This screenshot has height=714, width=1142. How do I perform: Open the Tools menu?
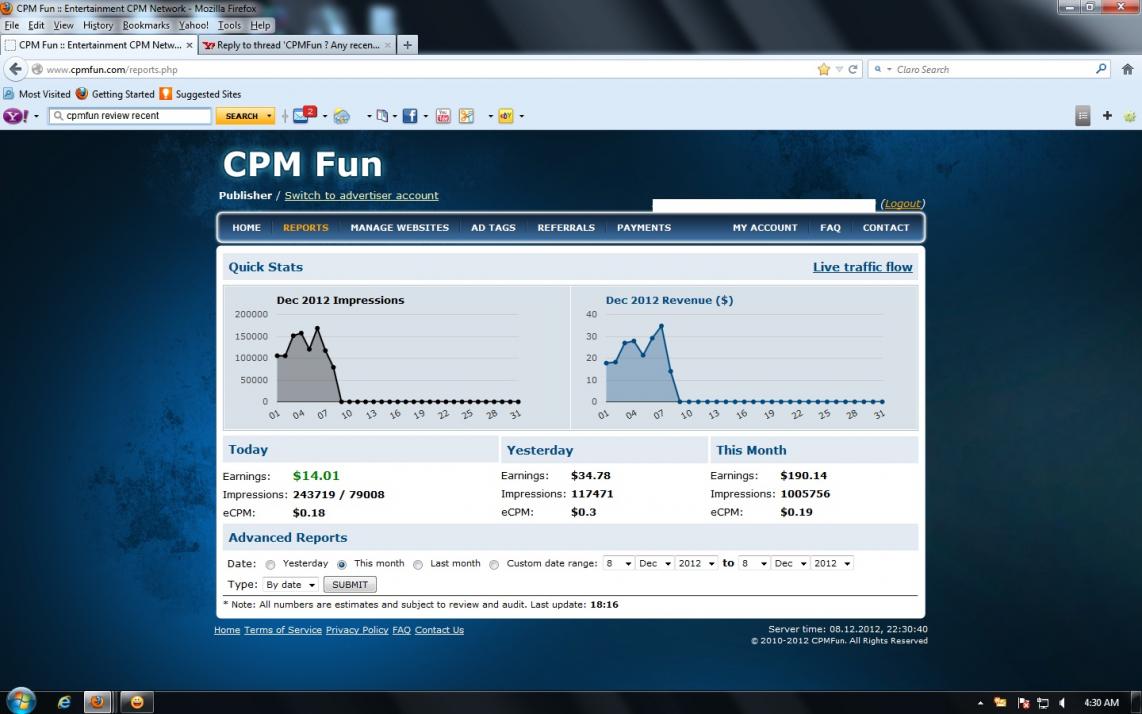[x=229, y=25]
